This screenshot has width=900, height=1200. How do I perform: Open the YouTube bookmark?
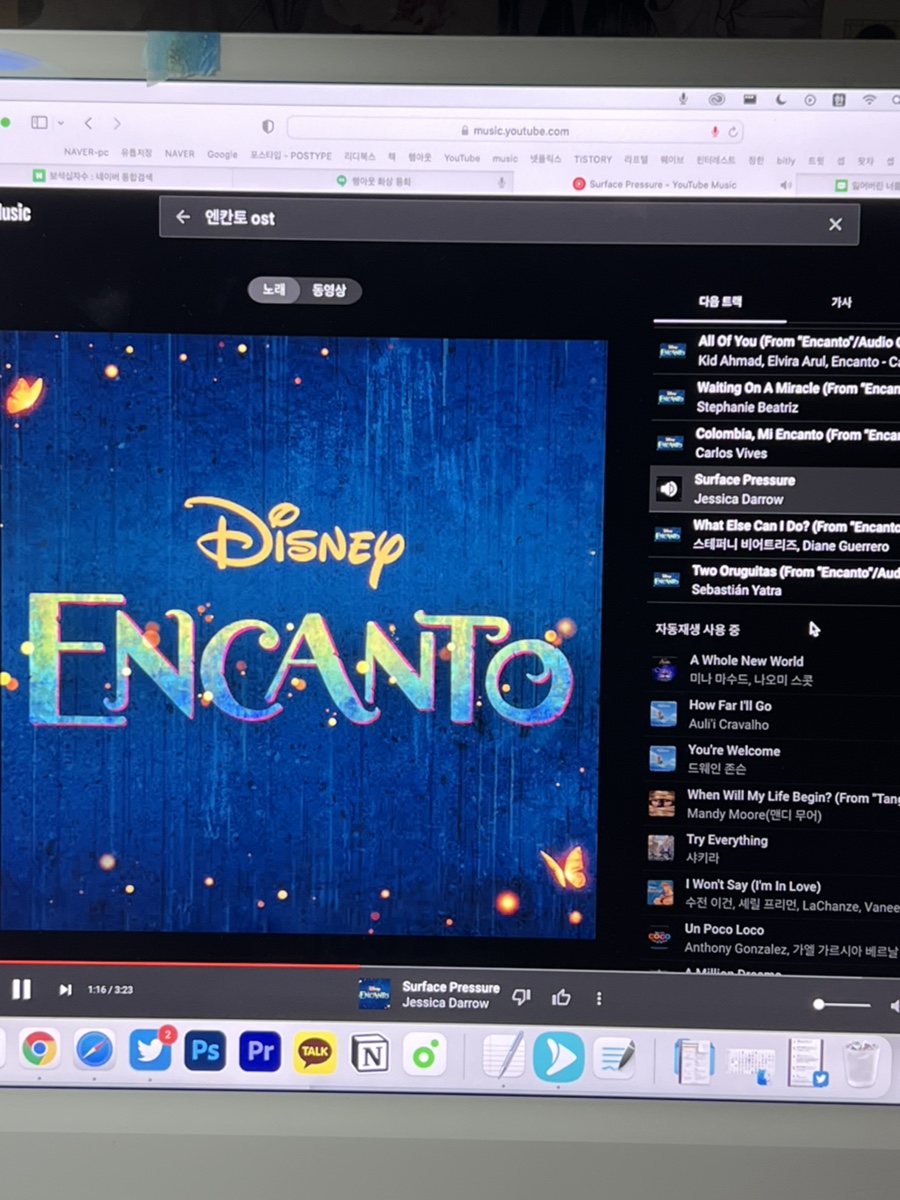tap(462, 158)
